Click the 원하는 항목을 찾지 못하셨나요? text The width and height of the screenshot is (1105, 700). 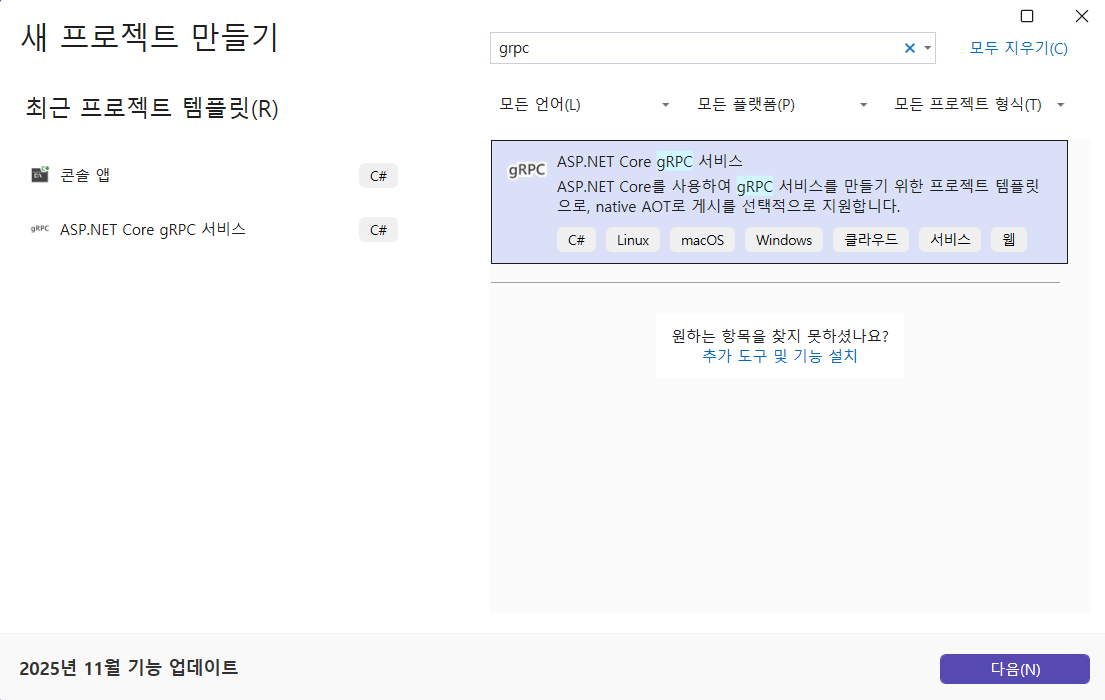(780, 336)
